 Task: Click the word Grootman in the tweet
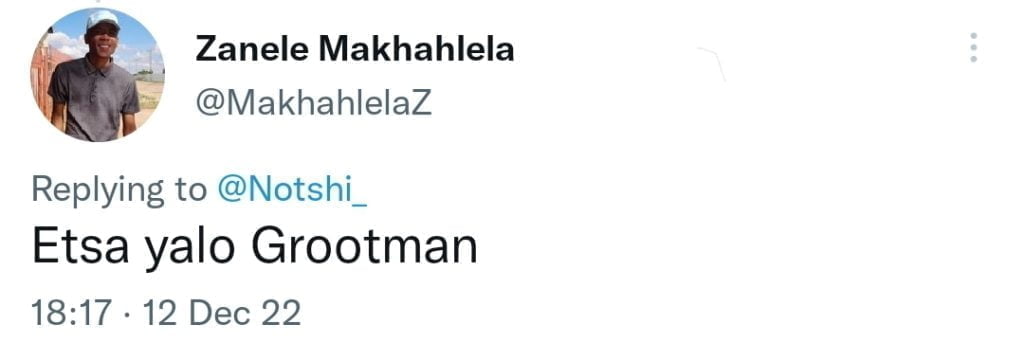[364, 246]
